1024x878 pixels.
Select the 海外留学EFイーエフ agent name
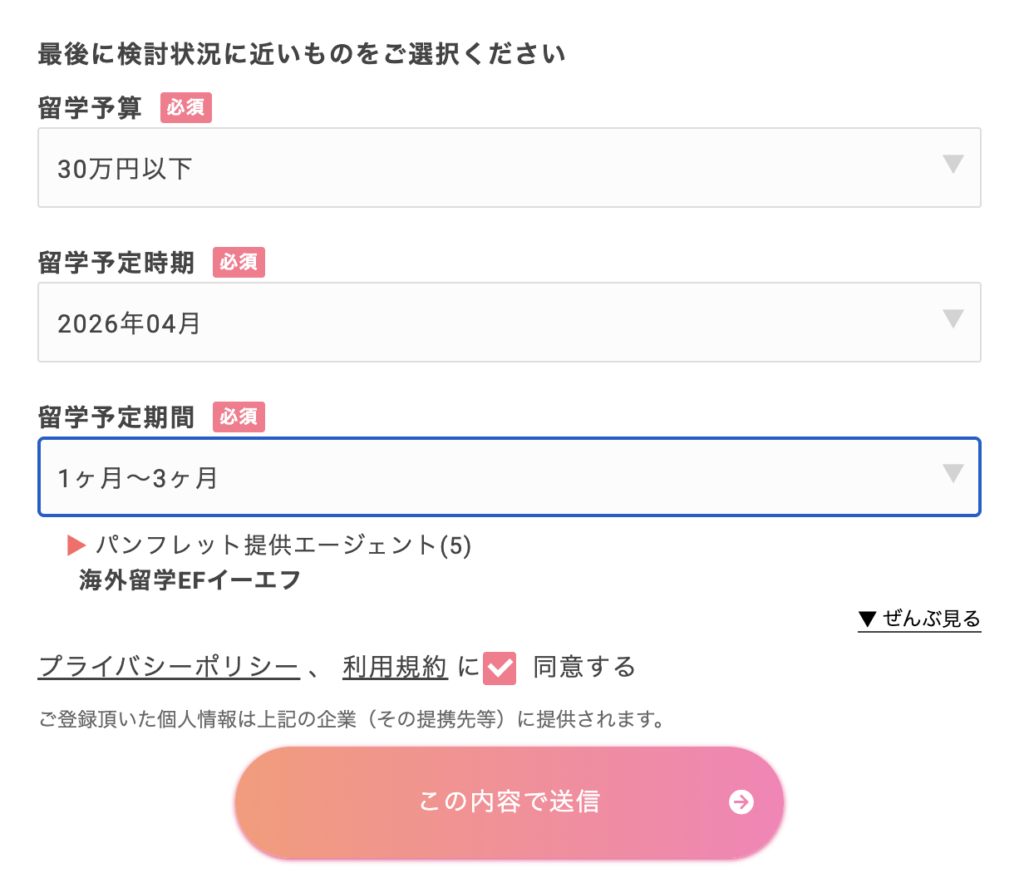coord(190,580)
